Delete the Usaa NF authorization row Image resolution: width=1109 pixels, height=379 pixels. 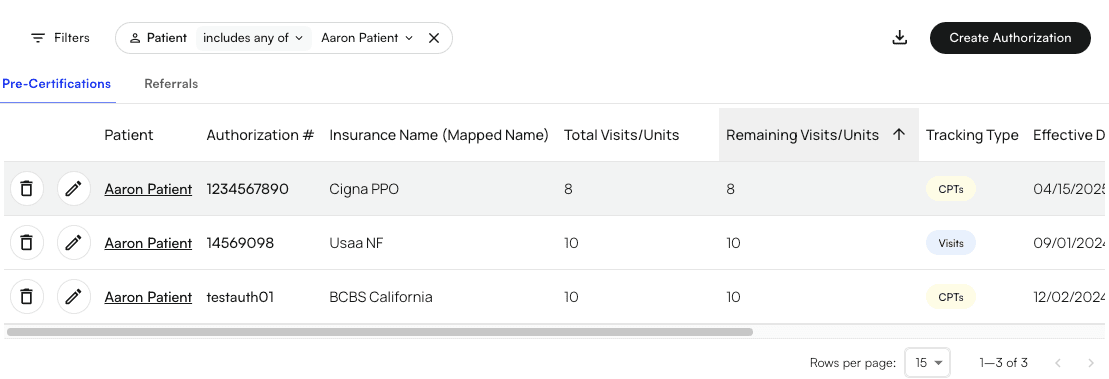(26, 243)
